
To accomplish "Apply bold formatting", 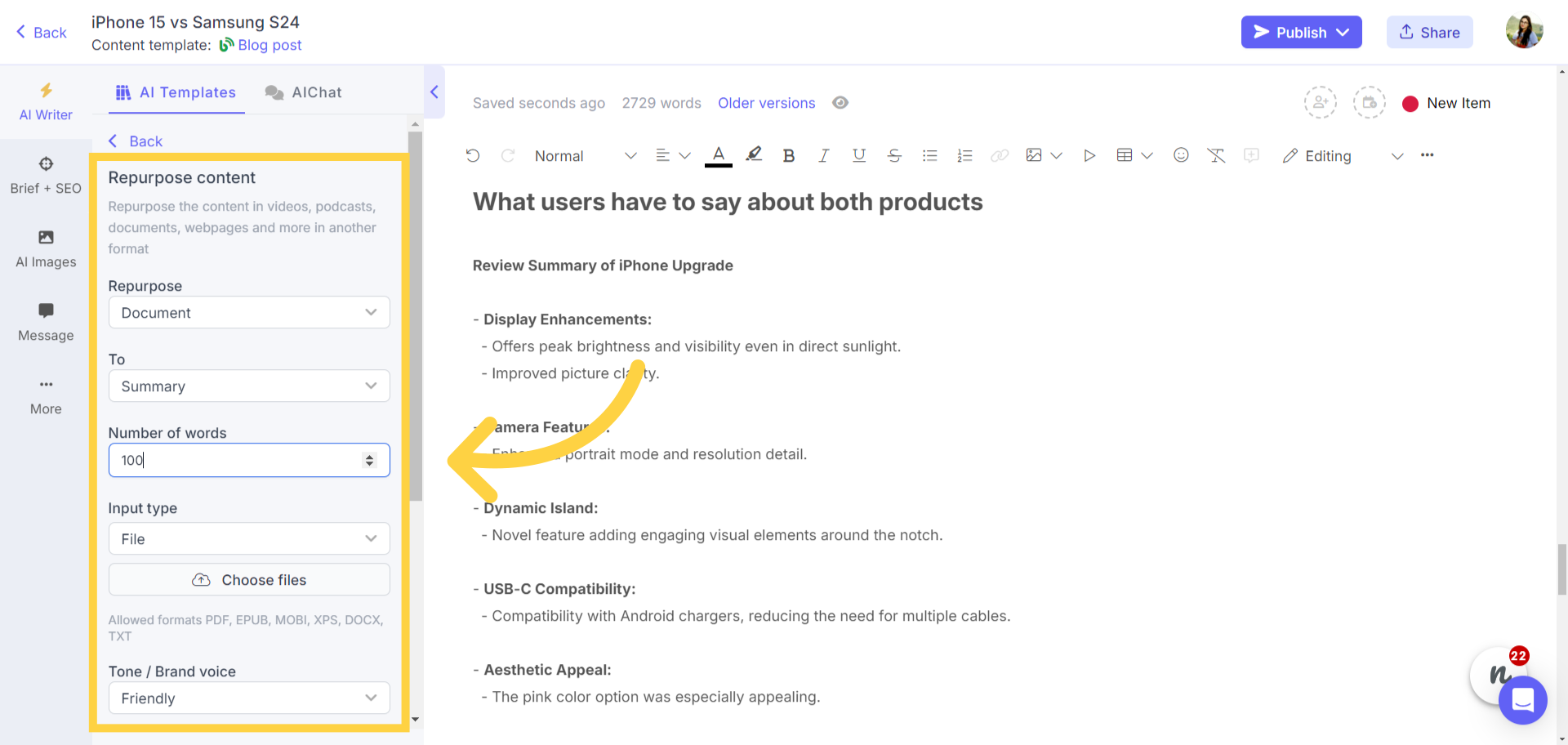I will tap(788, 155).
